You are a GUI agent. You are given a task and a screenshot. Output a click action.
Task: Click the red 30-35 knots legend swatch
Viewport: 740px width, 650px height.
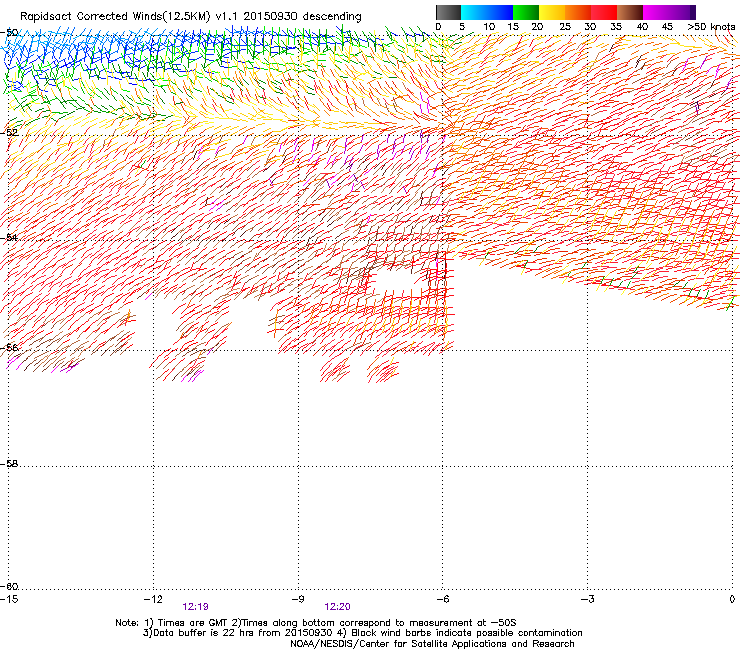point(604,12)
